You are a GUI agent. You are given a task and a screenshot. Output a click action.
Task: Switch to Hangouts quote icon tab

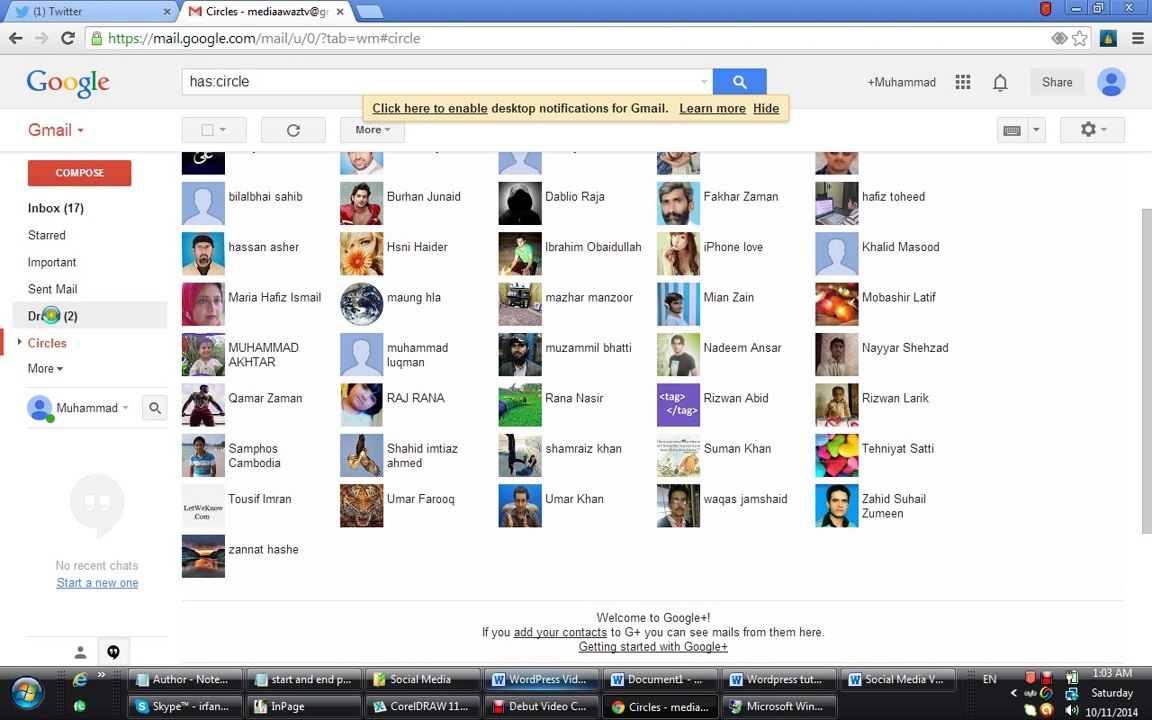113,652
